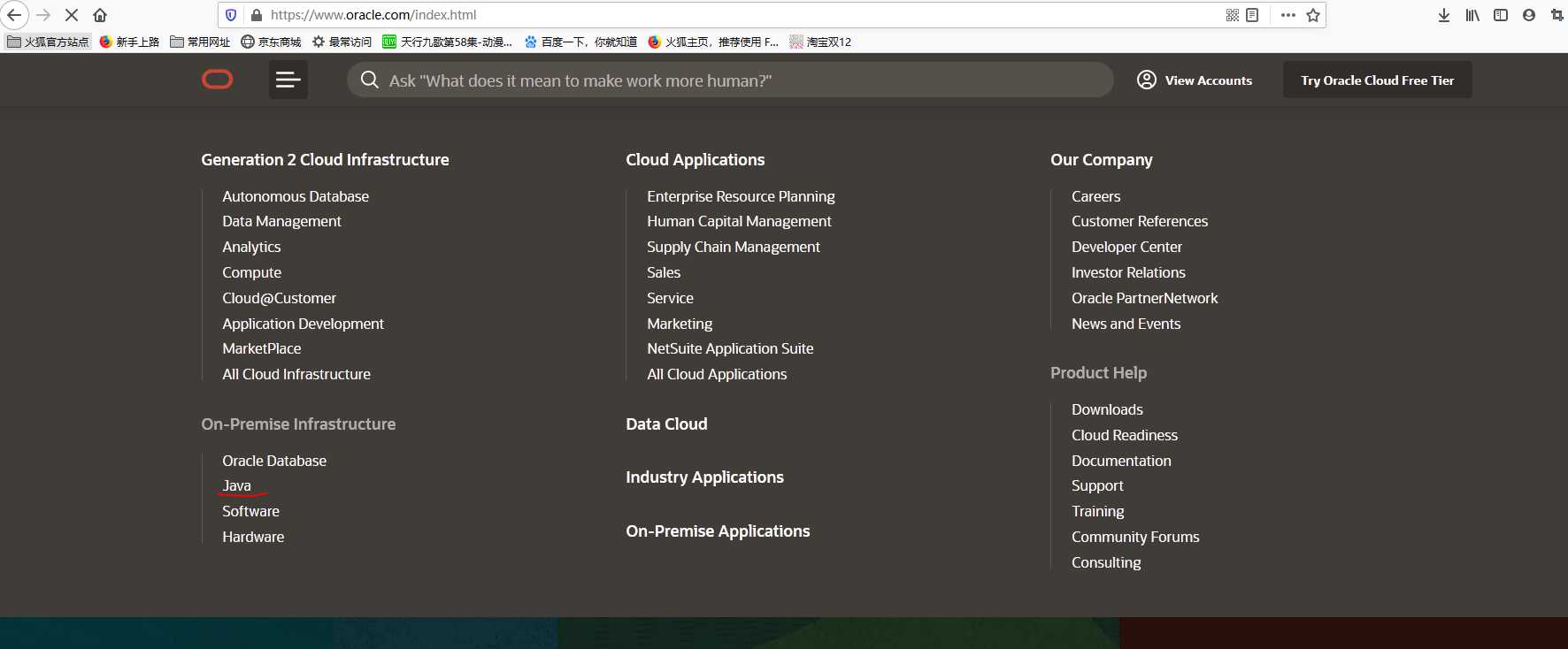The height and width of the screenshot is (649, 1568).
Task: Open the Cloud Applications heading
Action: 696,160
